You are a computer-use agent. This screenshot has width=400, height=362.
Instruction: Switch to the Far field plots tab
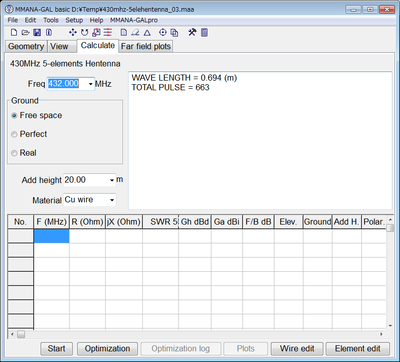146,46
